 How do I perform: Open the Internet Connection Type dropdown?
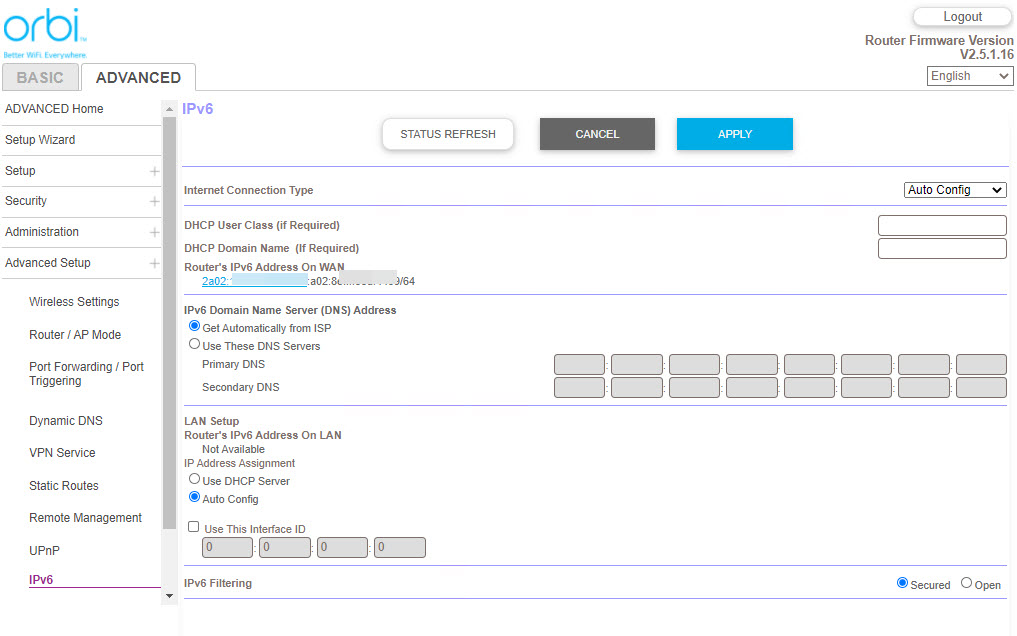coord(955,190)
